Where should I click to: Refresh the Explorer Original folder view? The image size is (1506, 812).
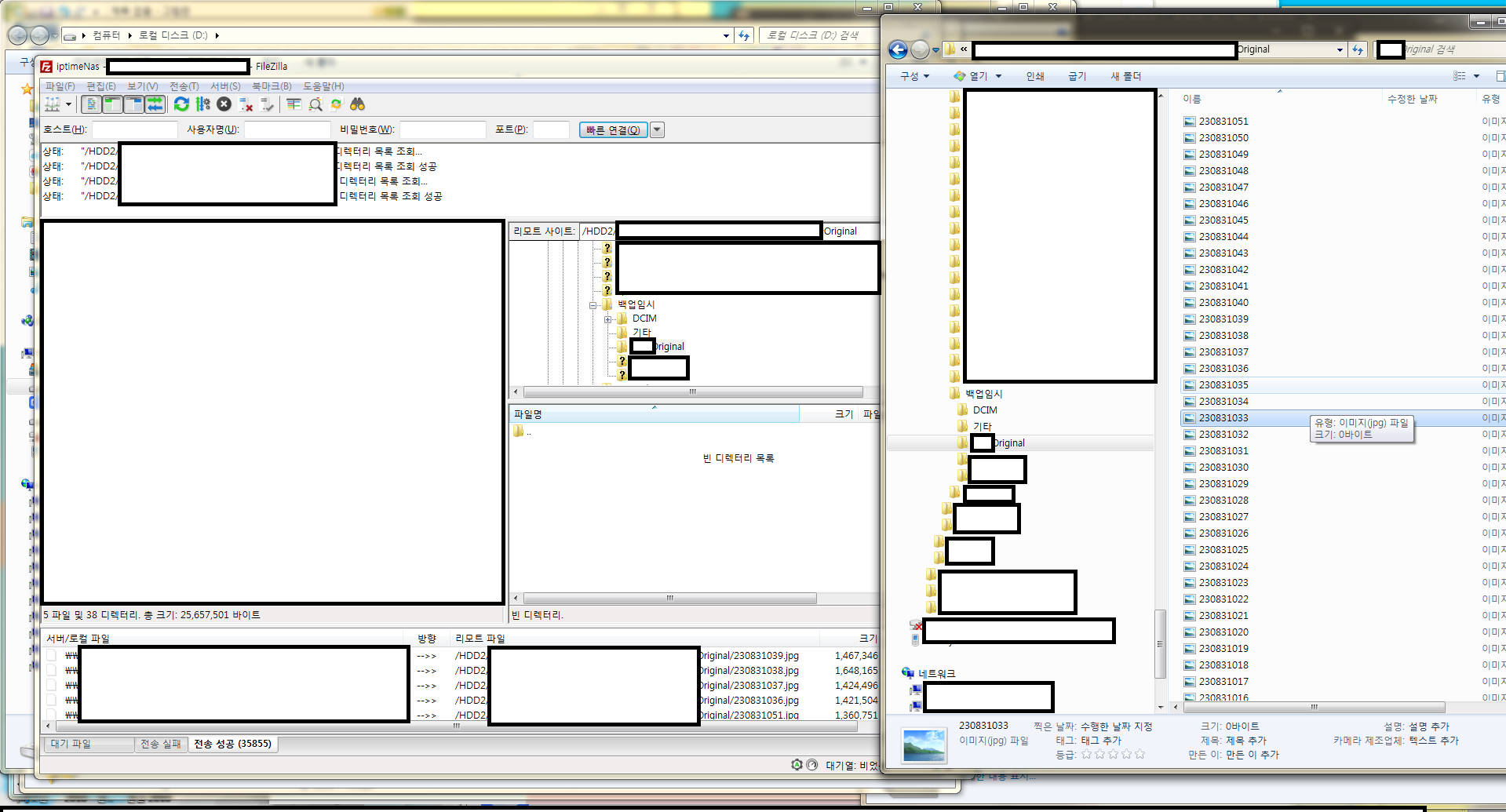(x=1358, y=49)
